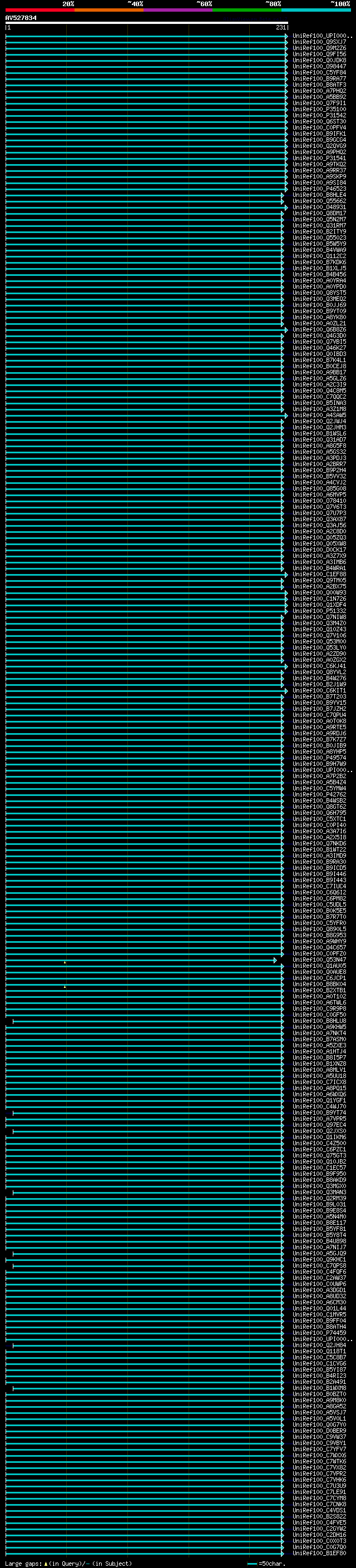Click the end position value 231
The image size is (356, 1568).
tap(280, 27)
